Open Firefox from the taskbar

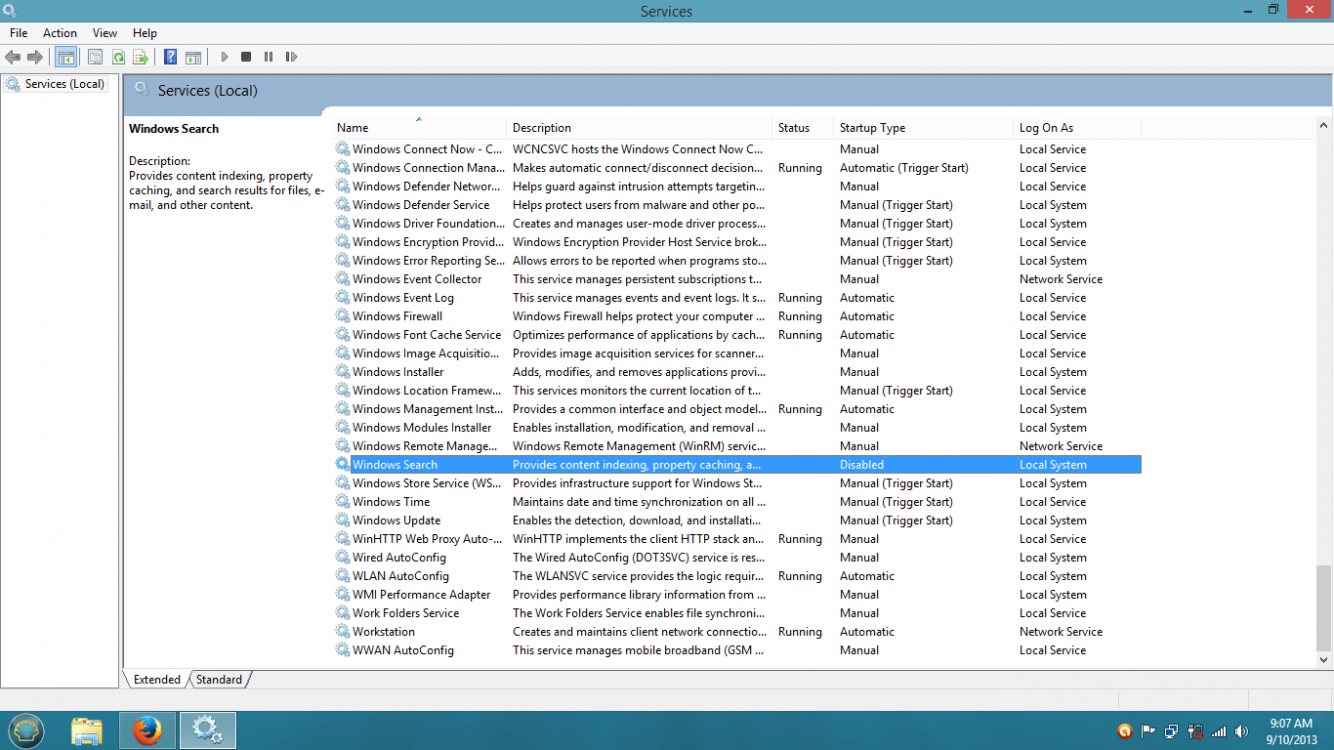pos(147,731)
